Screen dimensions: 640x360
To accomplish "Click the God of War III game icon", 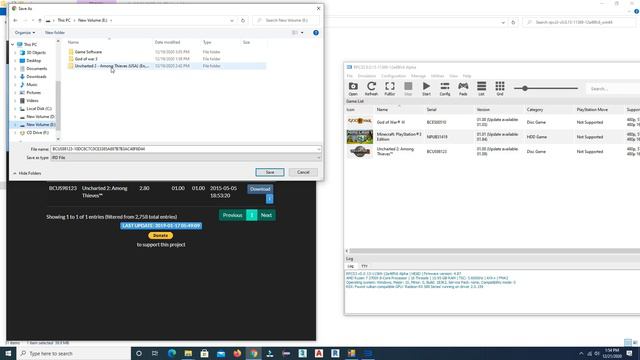I will [x=360, y=121].
